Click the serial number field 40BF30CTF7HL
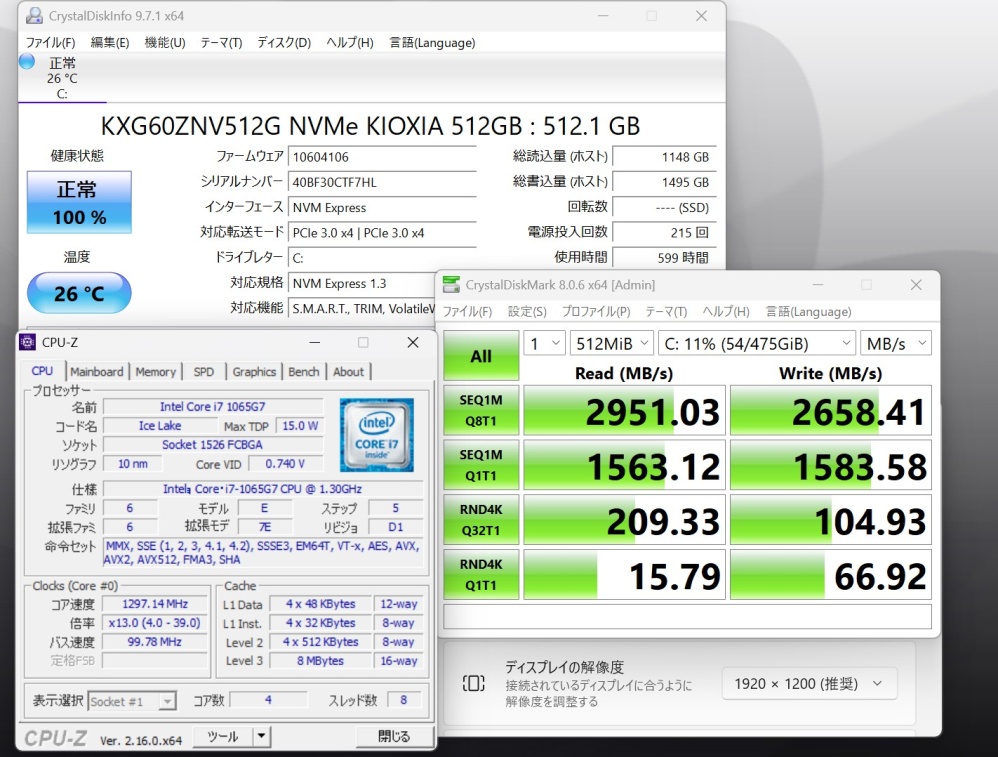Viewport: 998px width, 757px height. [x=382, y=182]
